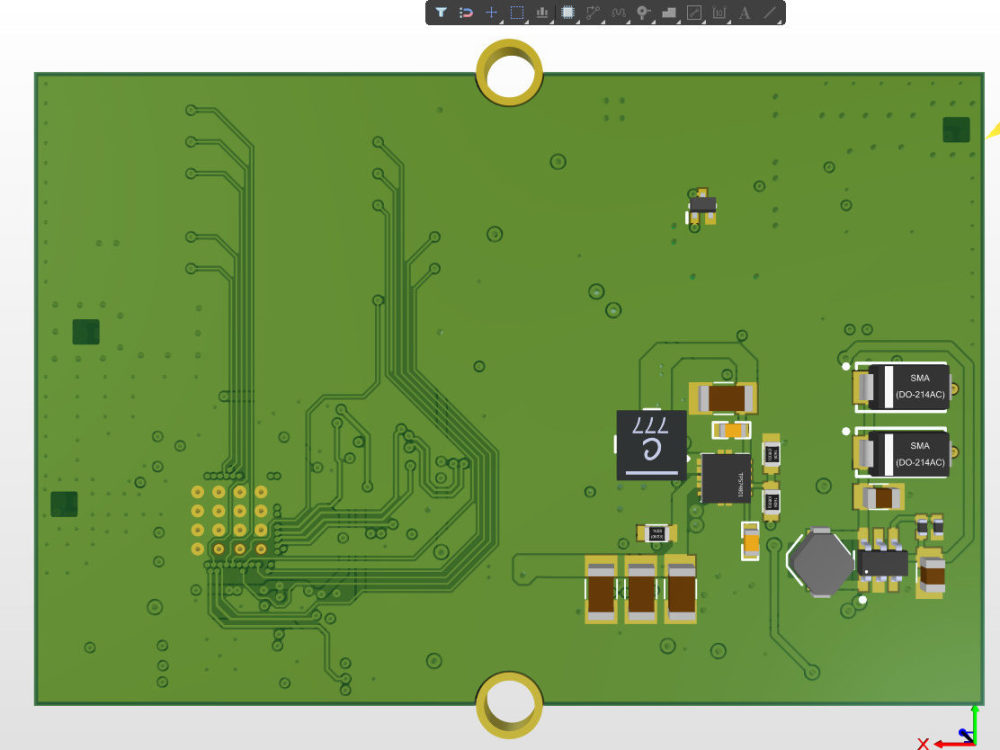Select the move objects cross tool
This screenshot has width=1000, height=750.
[491, 12]
